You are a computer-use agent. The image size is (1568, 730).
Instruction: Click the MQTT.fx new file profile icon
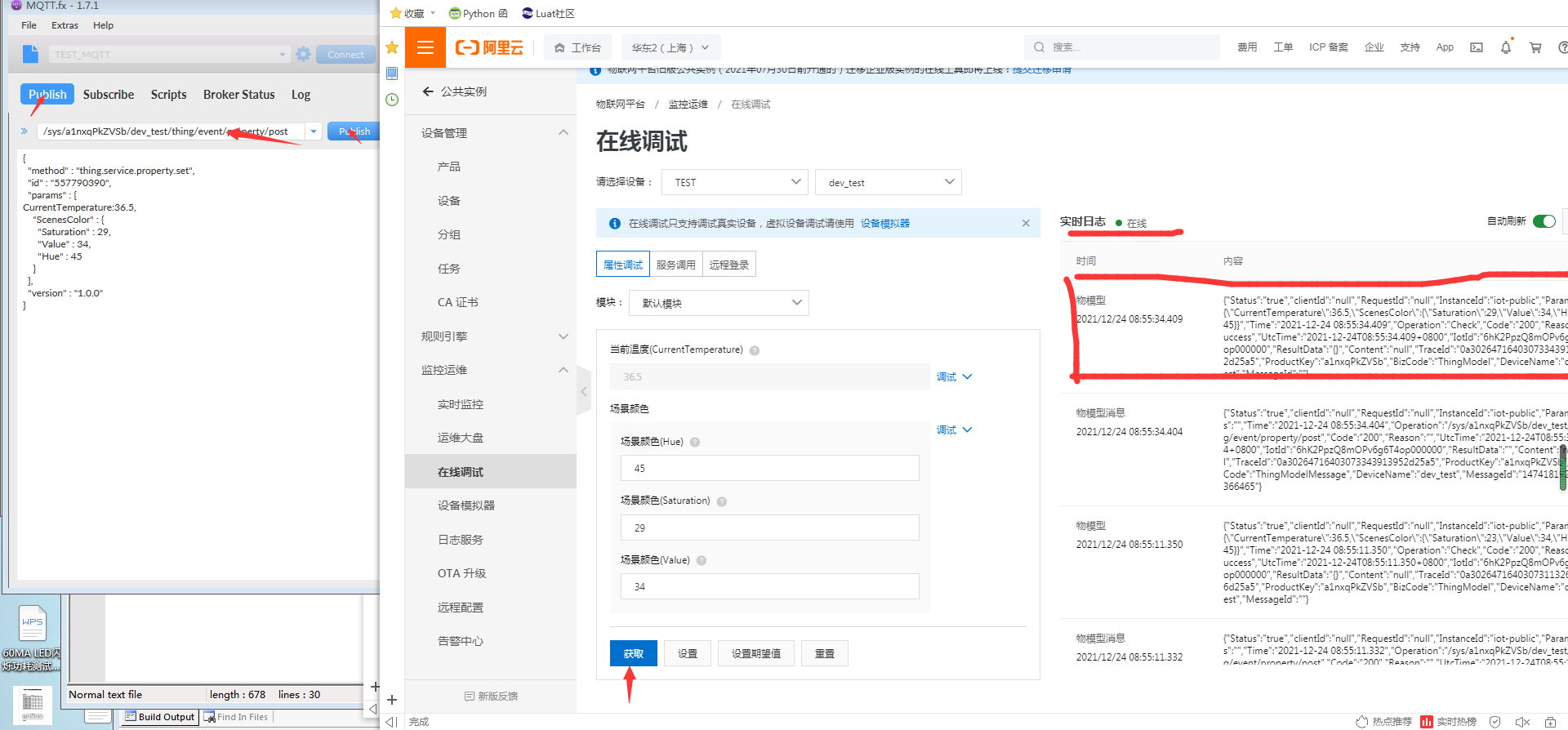(30, 54)
